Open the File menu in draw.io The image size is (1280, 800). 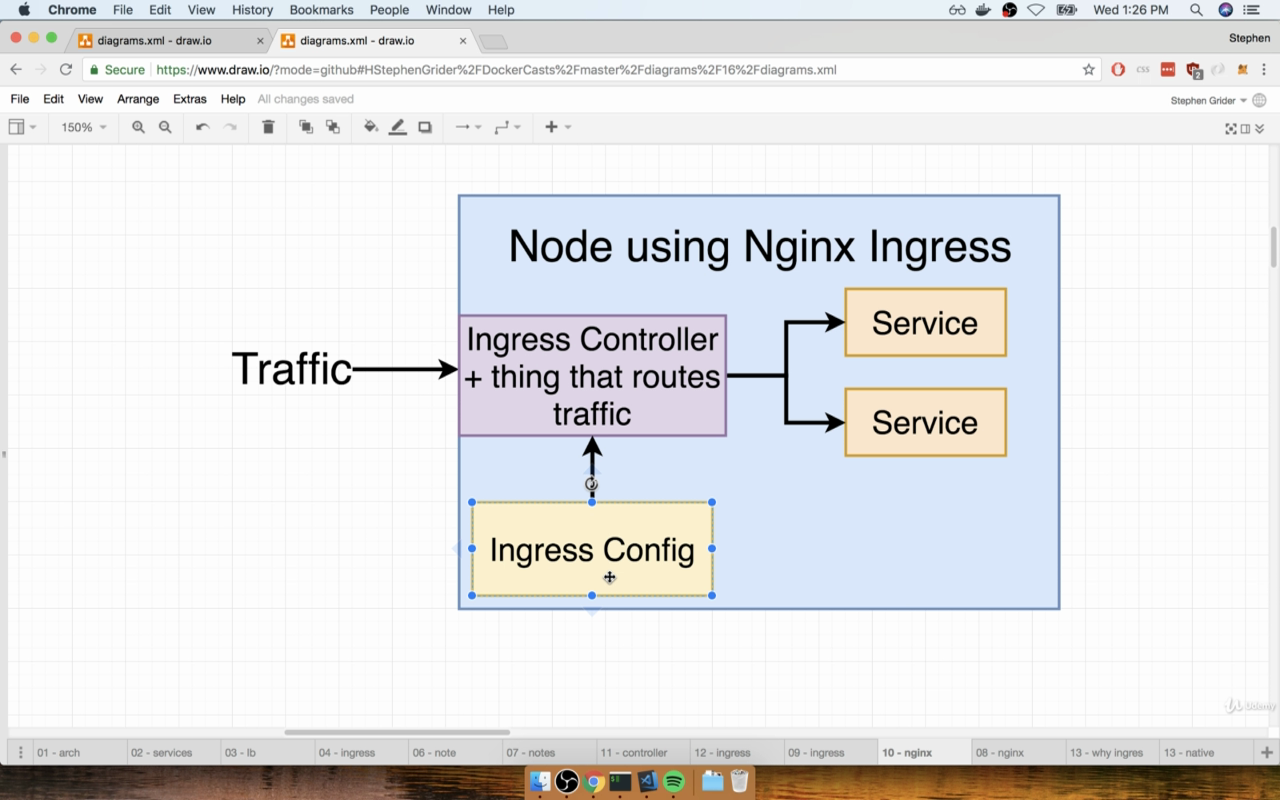pyautogui.click(x=20, y=99)
